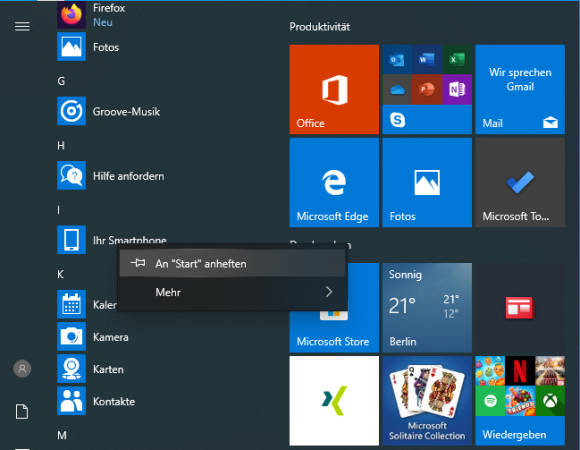Image resolution: width=580 pixels, height=450 pixels.
Task: Open the Microsoft Edge tile
Action: (x=334, y=182)
